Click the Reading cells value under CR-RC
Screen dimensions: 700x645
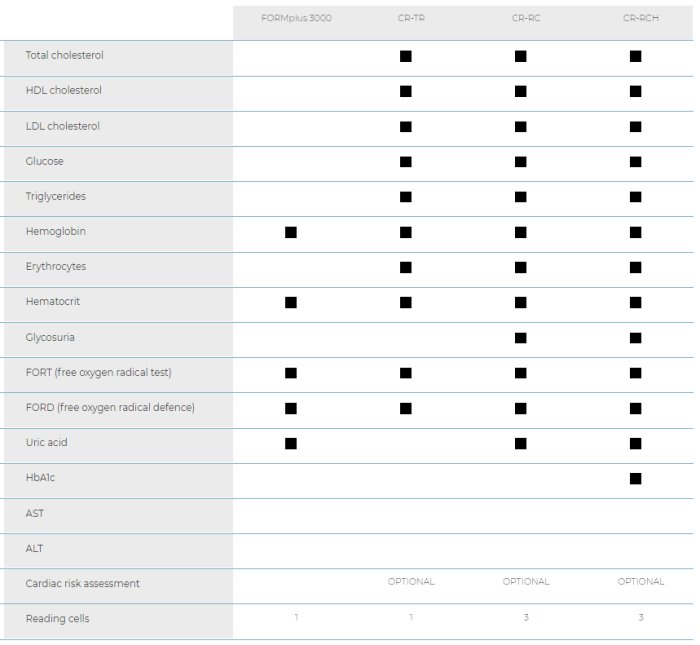click(526, 618)
